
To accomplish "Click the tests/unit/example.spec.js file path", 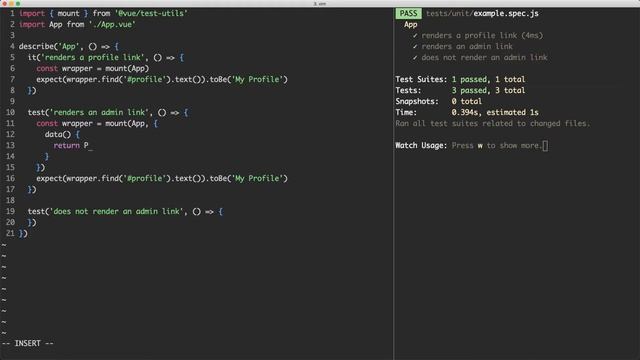I will click(x=482, y=13).
